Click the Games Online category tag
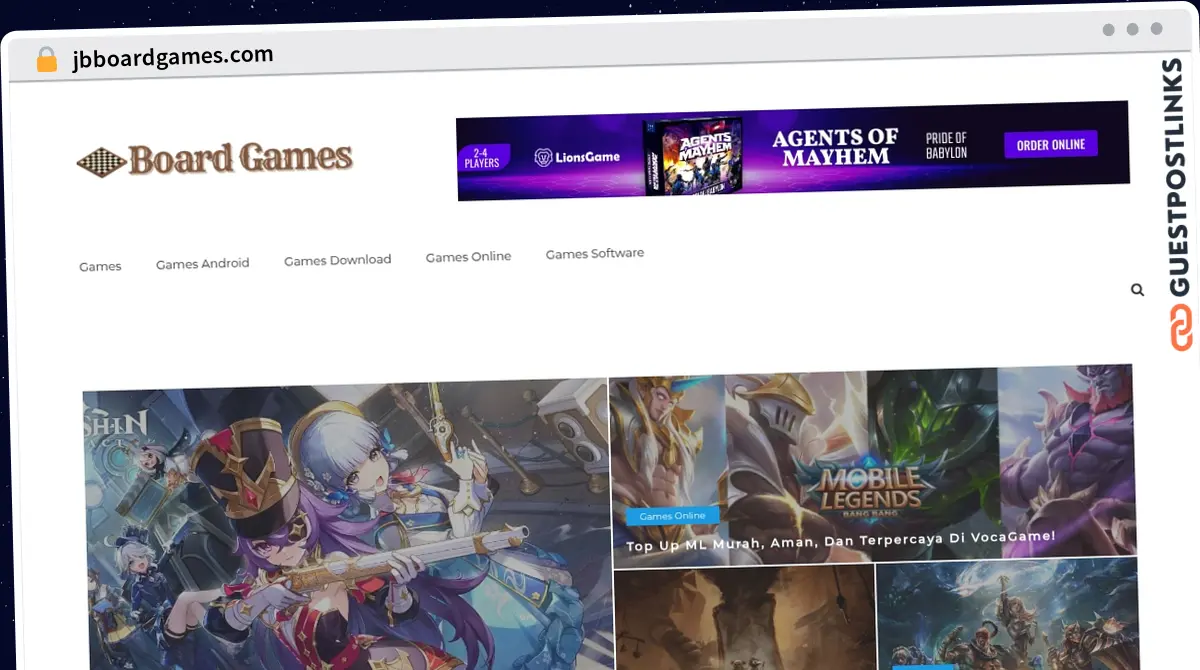 [x=672, y=516]
